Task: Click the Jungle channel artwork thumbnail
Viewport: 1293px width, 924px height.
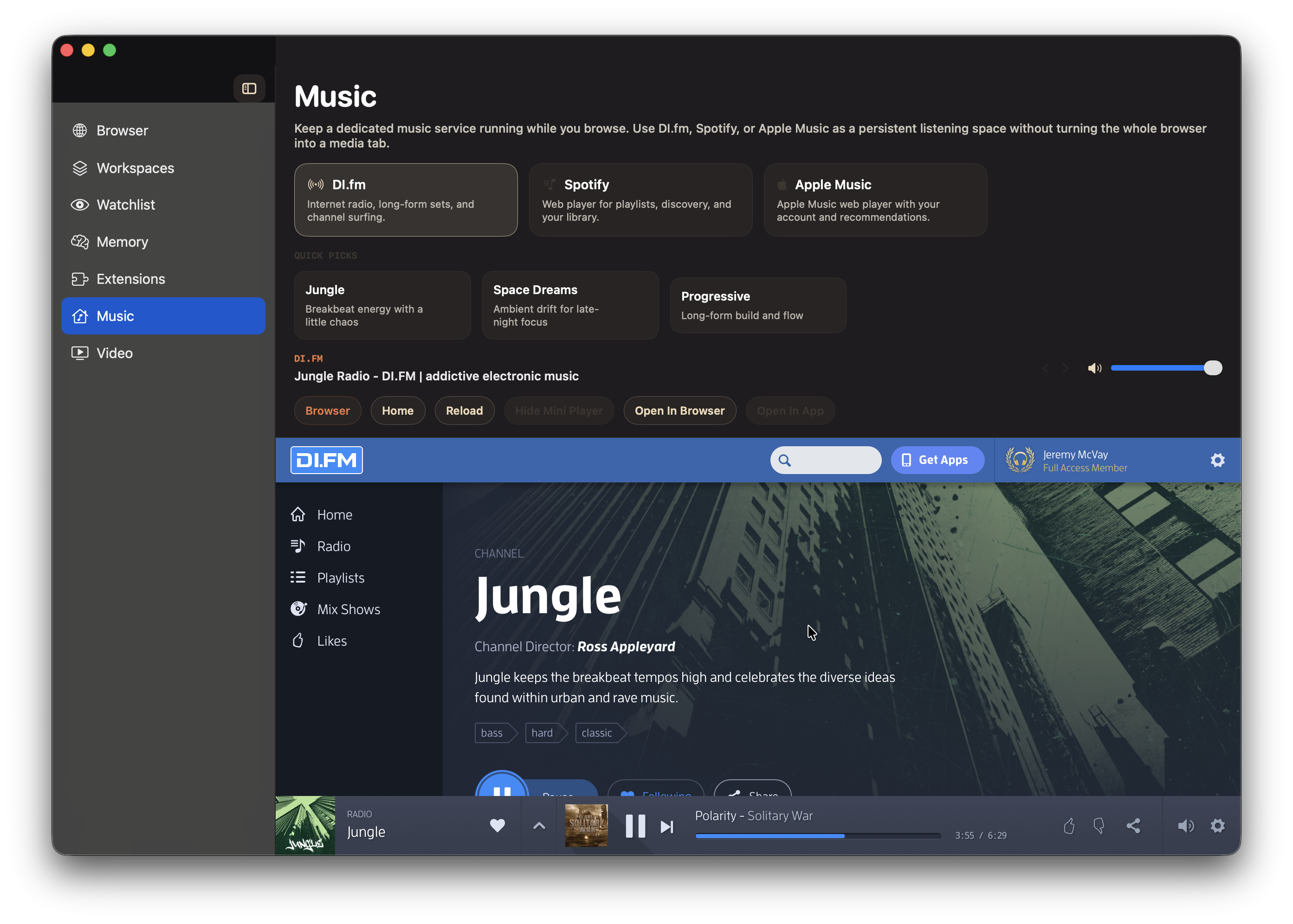Action: point(305,825)
